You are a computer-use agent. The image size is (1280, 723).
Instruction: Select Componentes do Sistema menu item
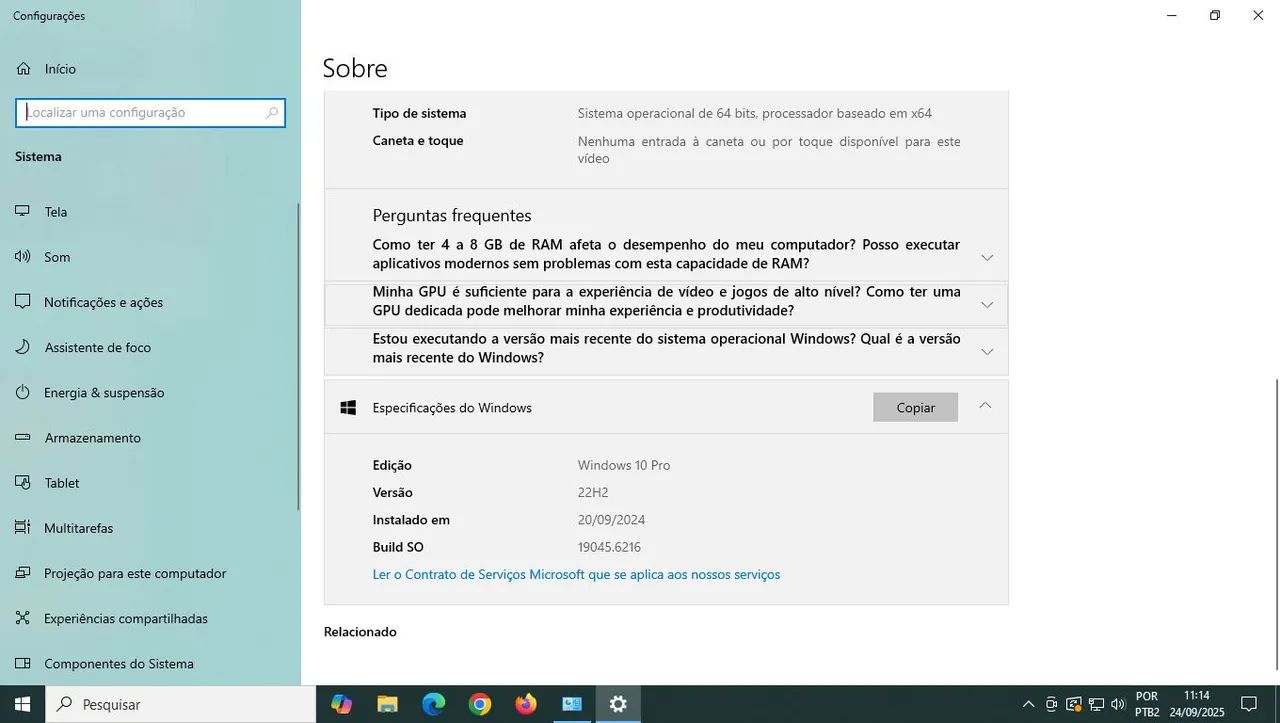point(119,663)
